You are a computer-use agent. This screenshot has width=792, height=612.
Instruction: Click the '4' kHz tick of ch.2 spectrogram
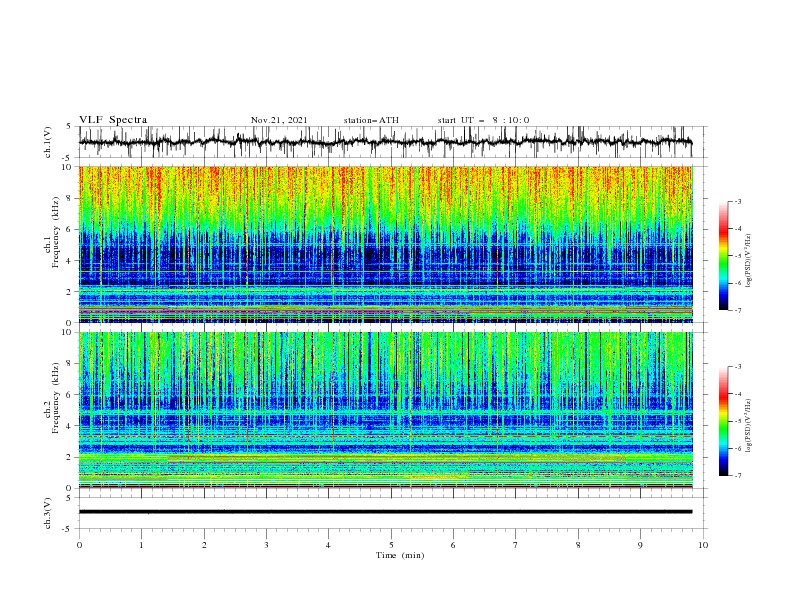(70, 426)
